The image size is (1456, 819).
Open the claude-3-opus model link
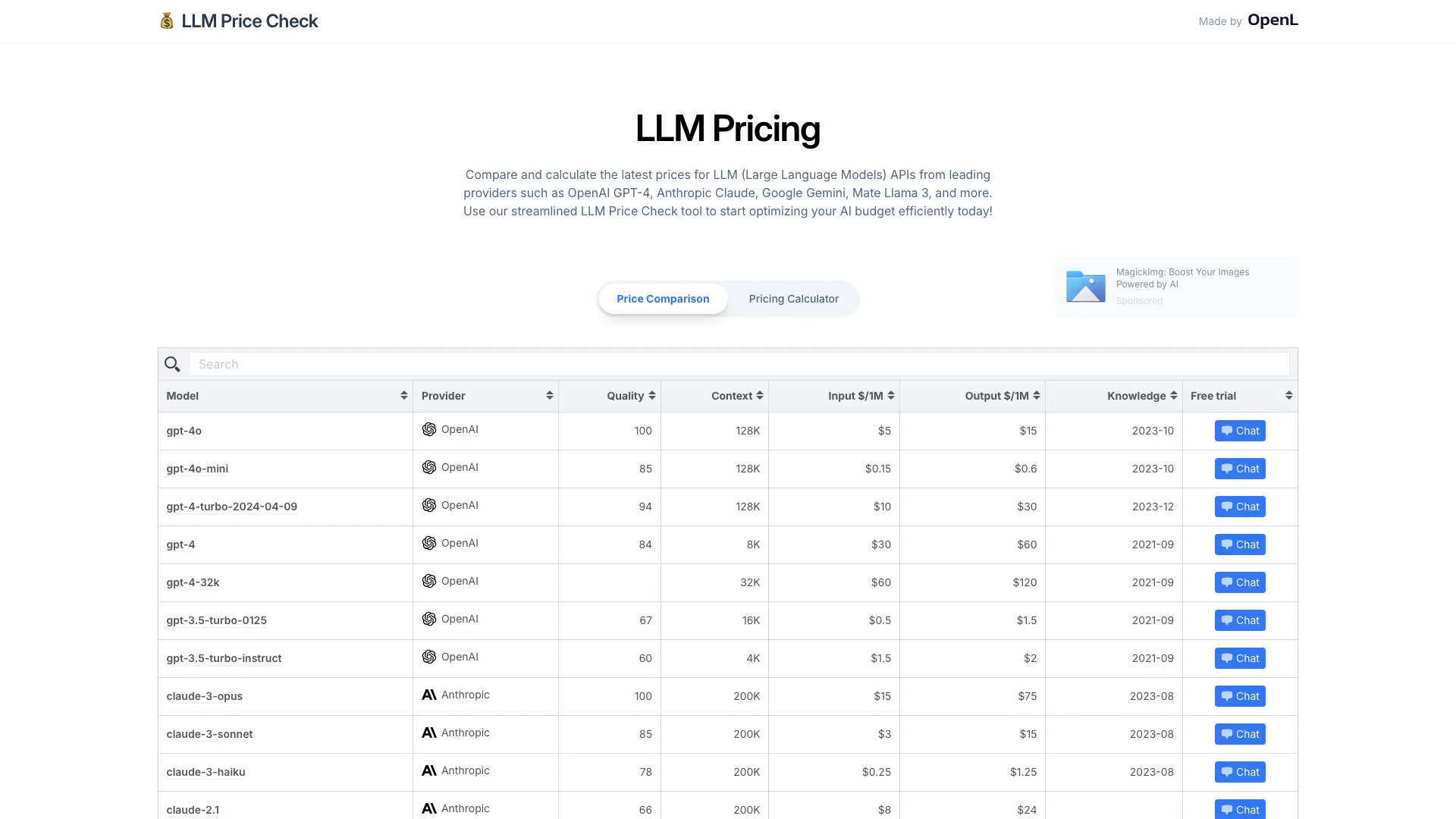[x=204, y=696]
